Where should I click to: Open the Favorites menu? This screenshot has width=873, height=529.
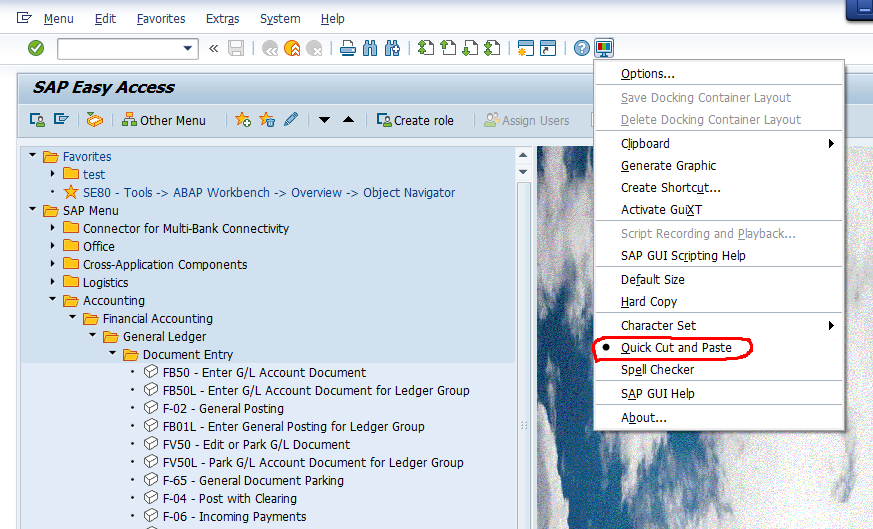click(161, 18)
